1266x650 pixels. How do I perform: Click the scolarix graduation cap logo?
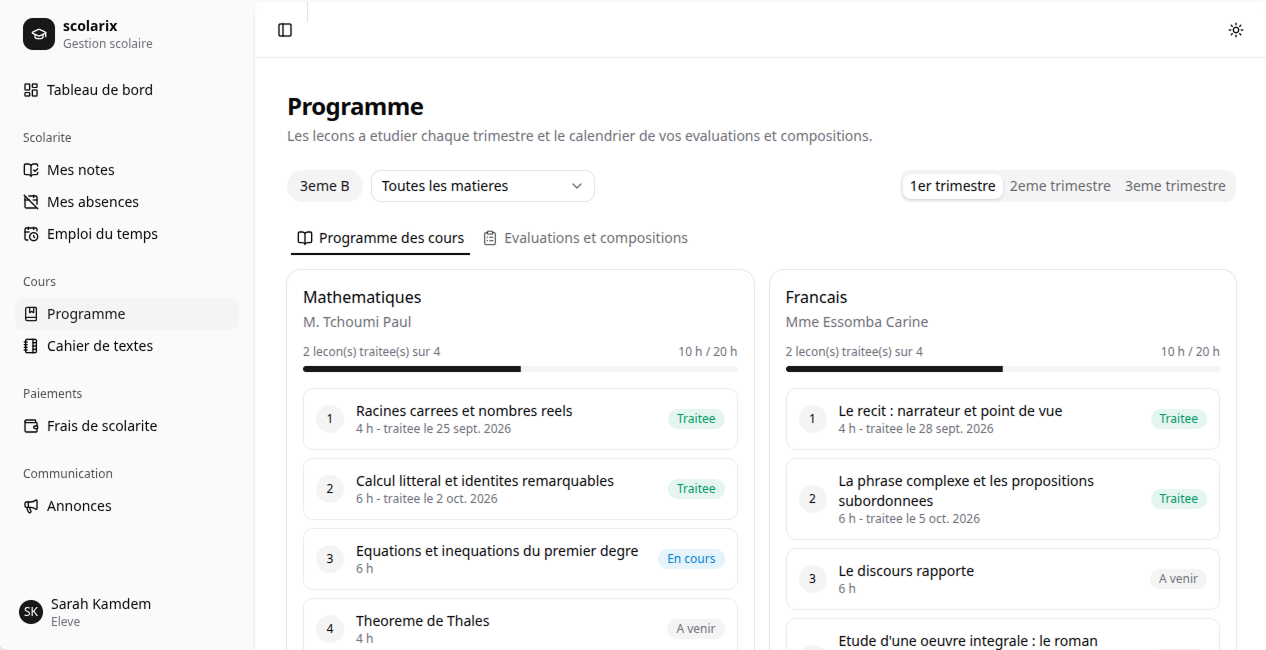click(39, 34)
